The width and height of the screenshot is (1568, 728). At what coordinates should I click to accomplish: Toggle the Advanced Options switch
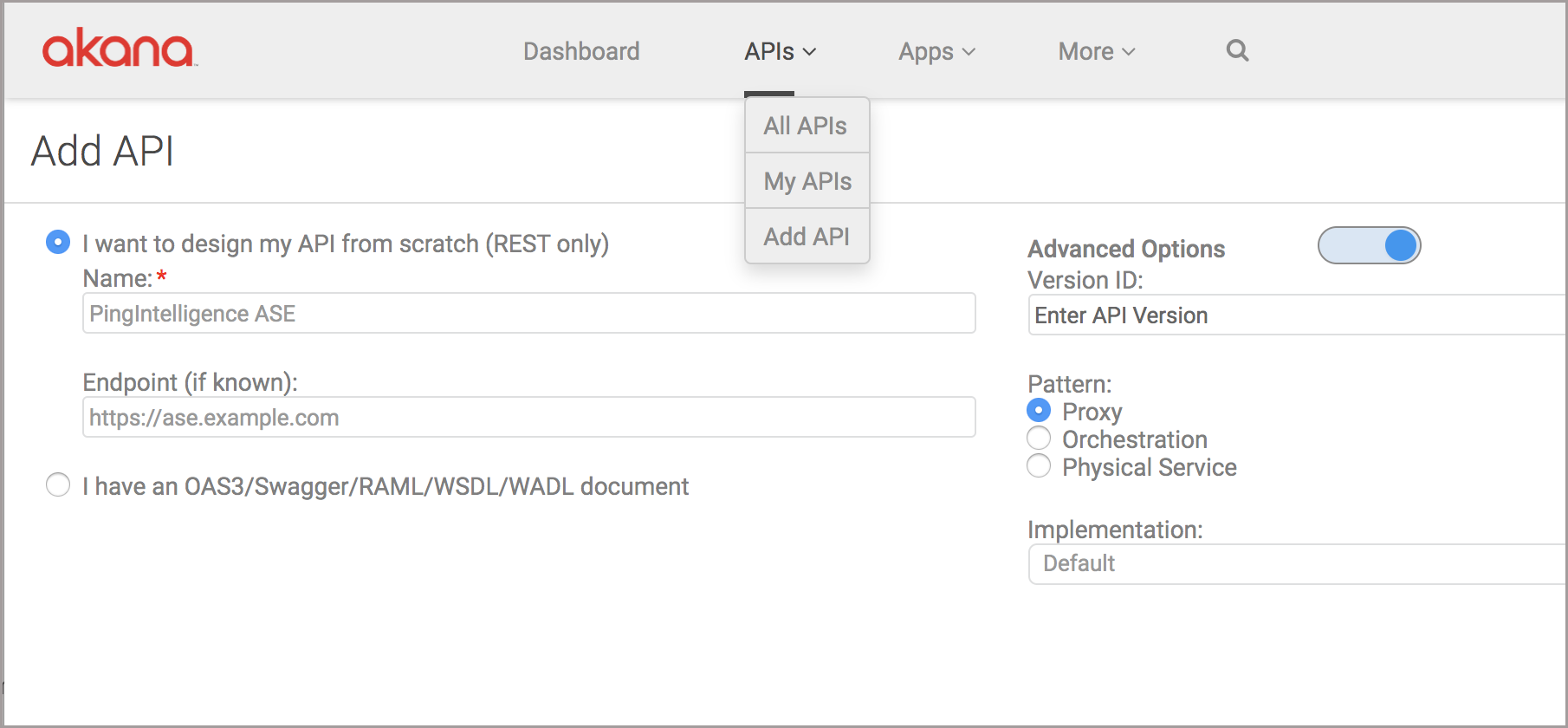1369,245
